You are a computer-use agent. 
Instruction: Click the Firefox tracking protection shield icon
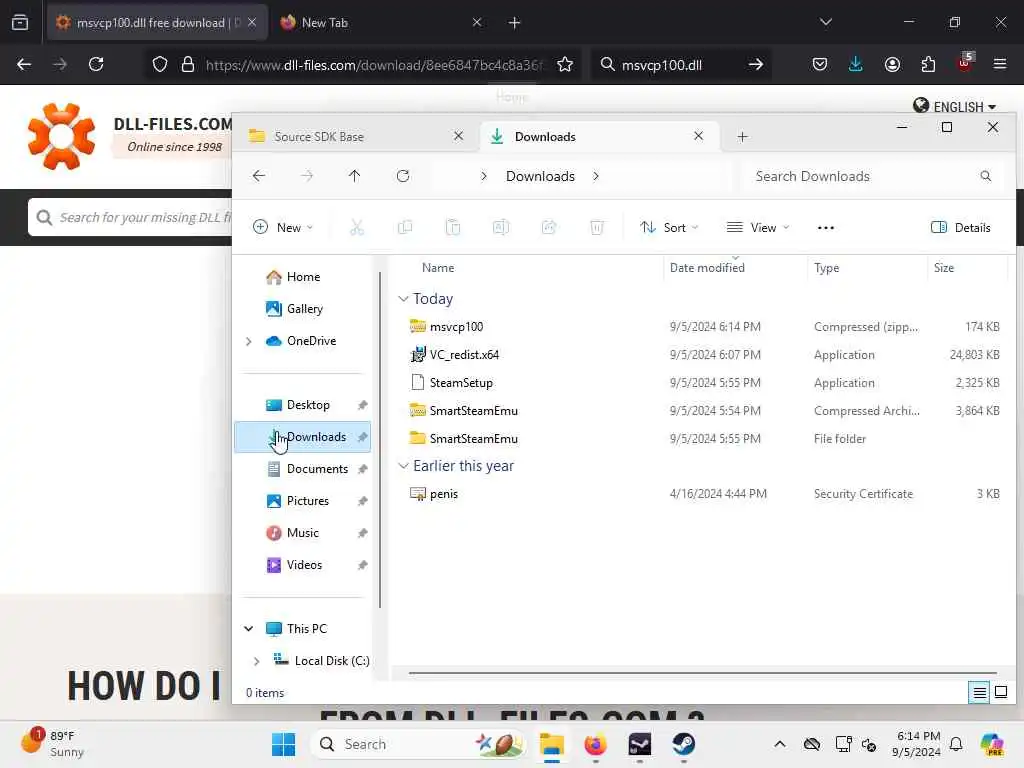pyautogui.click(x=160, y=64)
